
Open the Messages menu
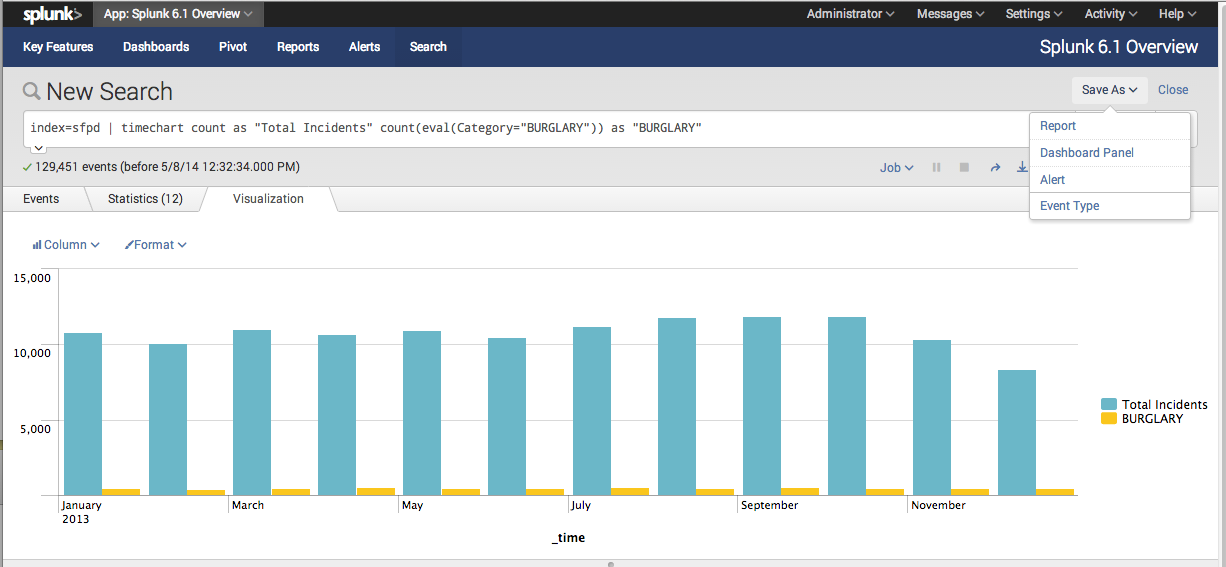pos(950,14)
